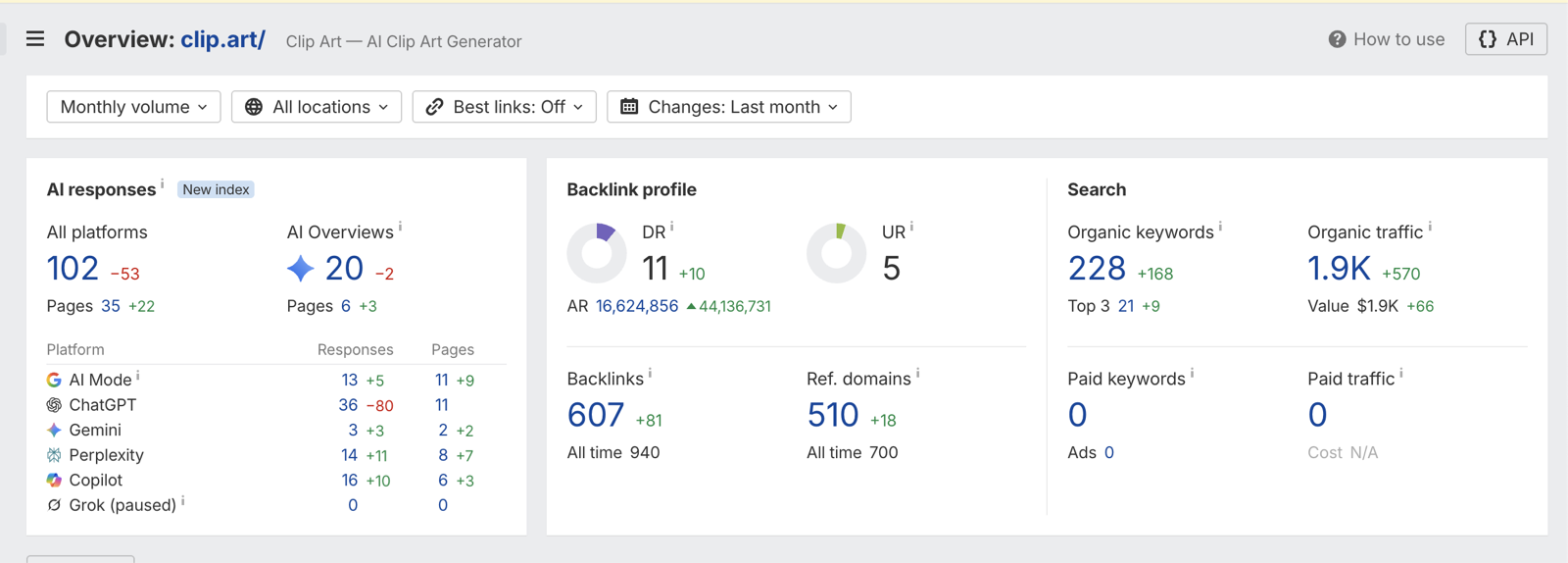
Task: Open the Organic keywords value 228
Action: tap(1097, 269)
